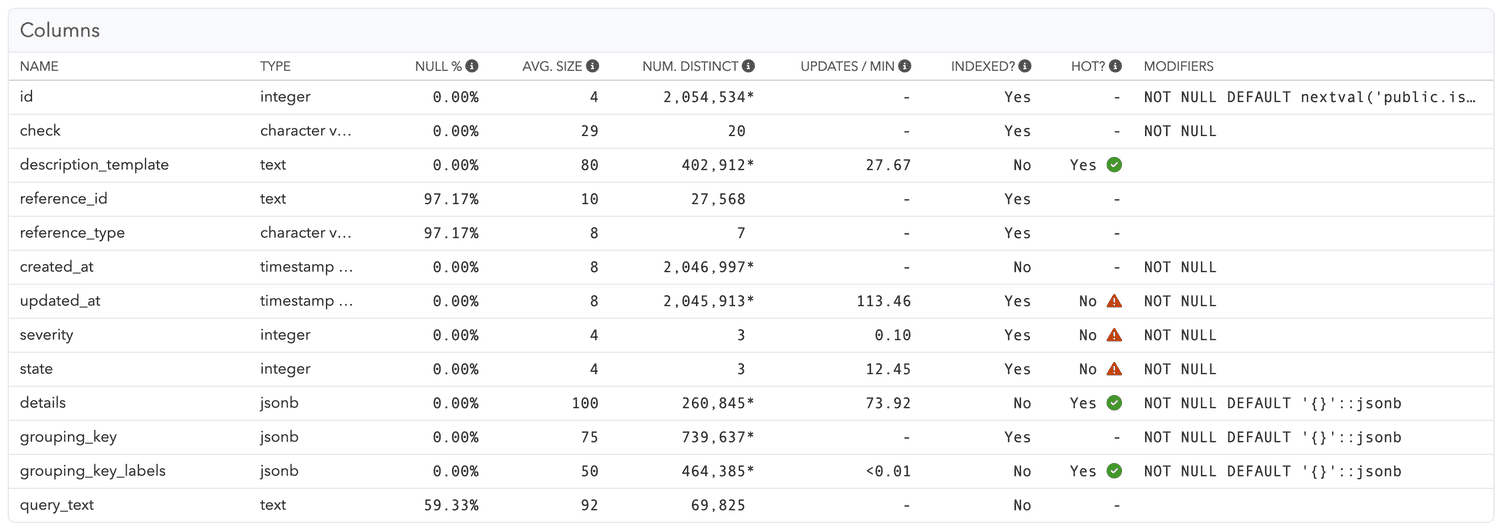Click the warning triangle in severity row
The height and width of the screenshot is (529, 1500).
1114,335
